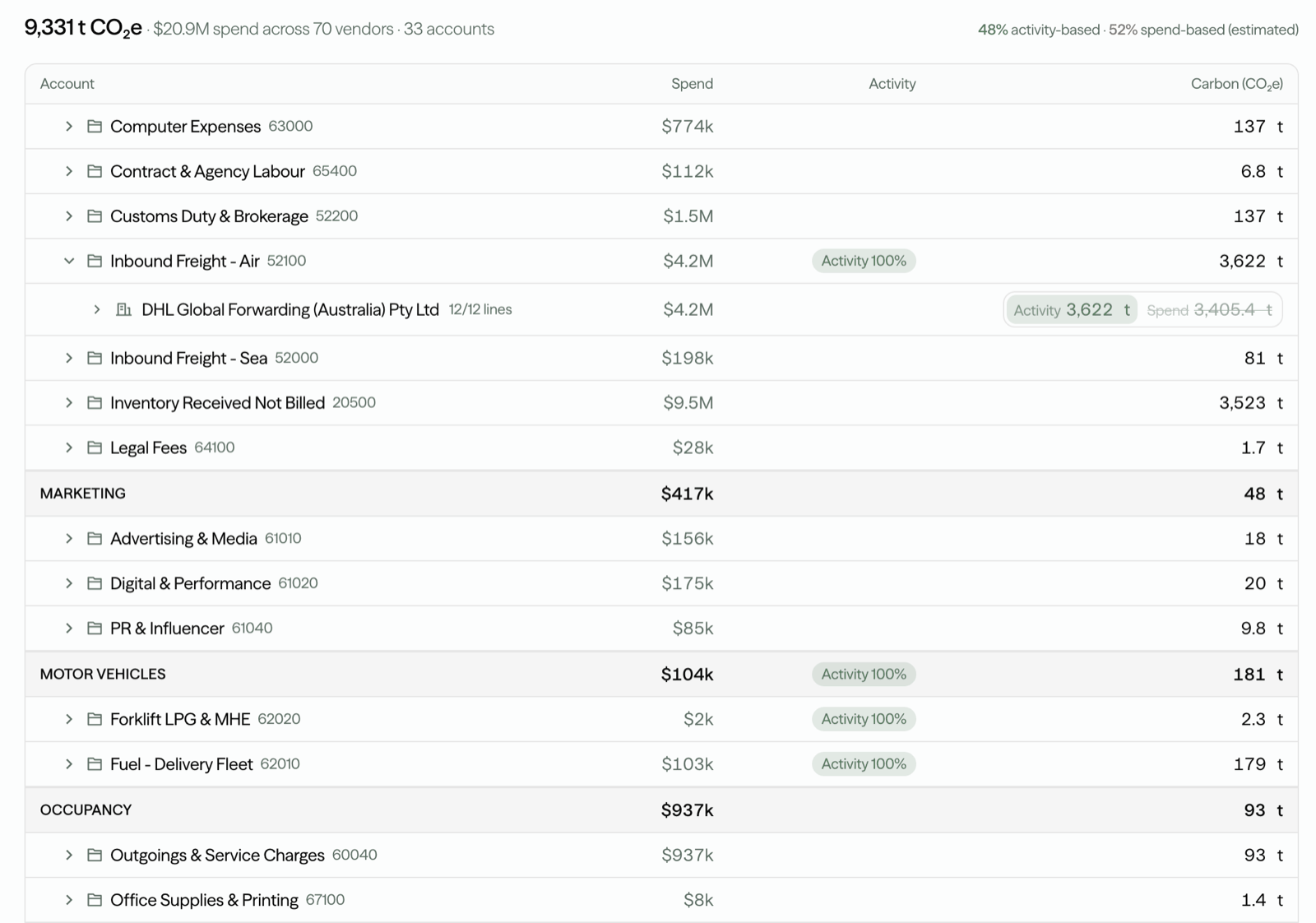Expand Customs Duty & Brokerage account
This screenshot has height=923, width=1316.
pos(69,216)
